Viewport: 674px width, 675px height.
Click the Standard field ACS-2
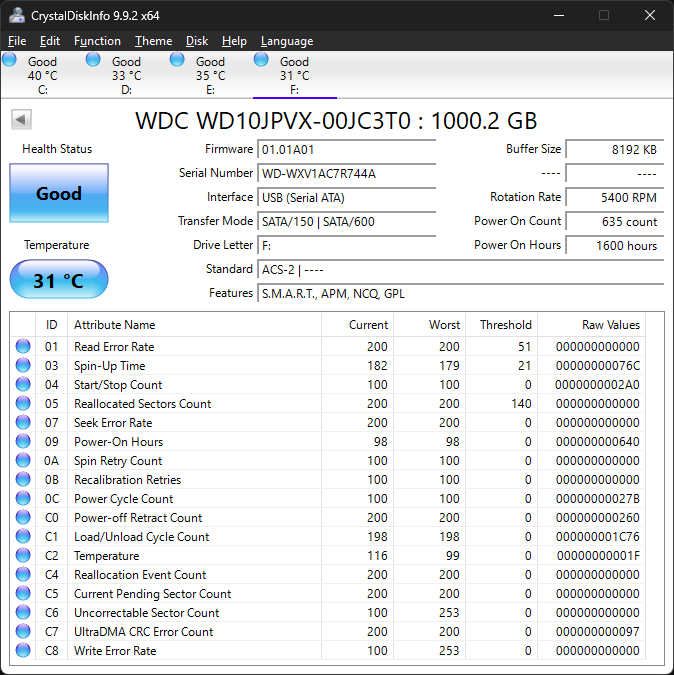pyautogui.click(x=461, y=270)
